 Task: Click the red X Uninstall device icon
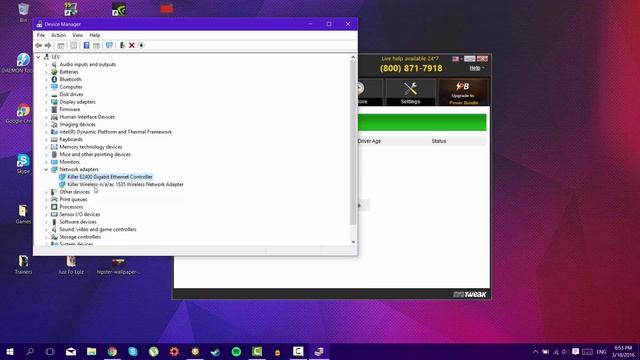coord(131,45)
